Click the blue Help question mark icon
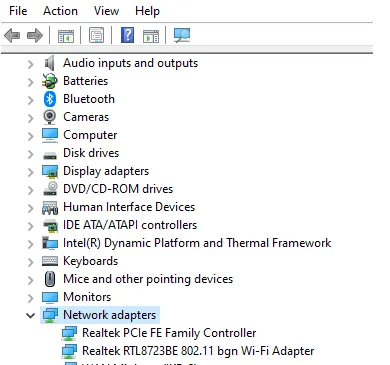Image resolution: width=390 pixels, height=365 pixels. [128, 35]
